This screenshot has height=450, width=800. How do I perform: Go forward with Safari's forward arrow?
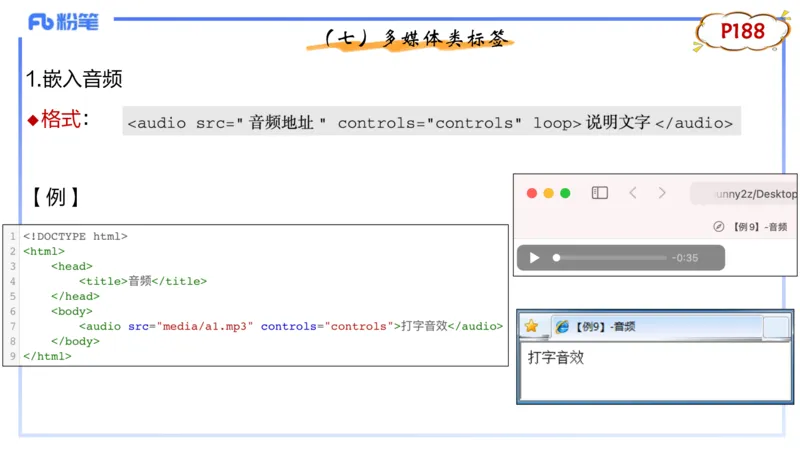point(662,193)
